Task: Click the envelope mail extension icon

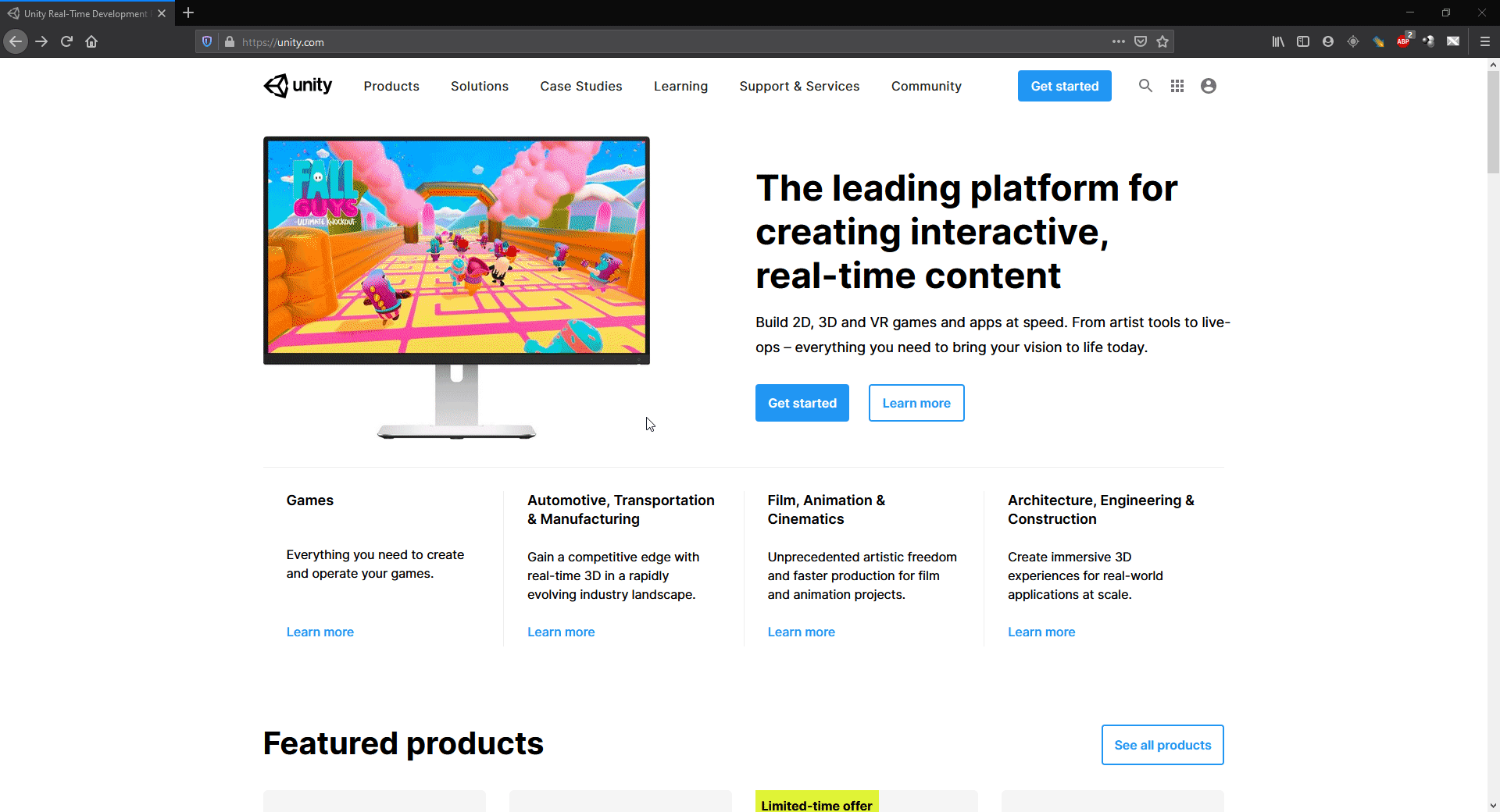Action: [1453, 41]
